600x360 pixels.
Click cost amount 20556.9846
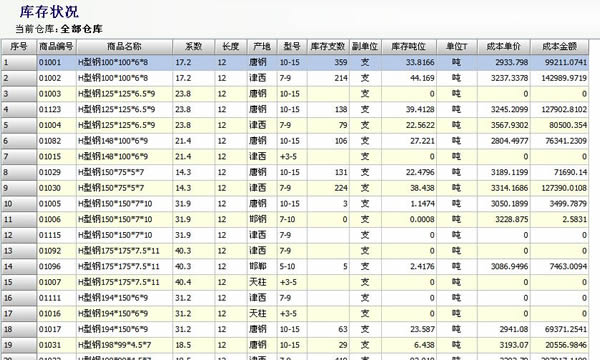[x=566, y=345]
